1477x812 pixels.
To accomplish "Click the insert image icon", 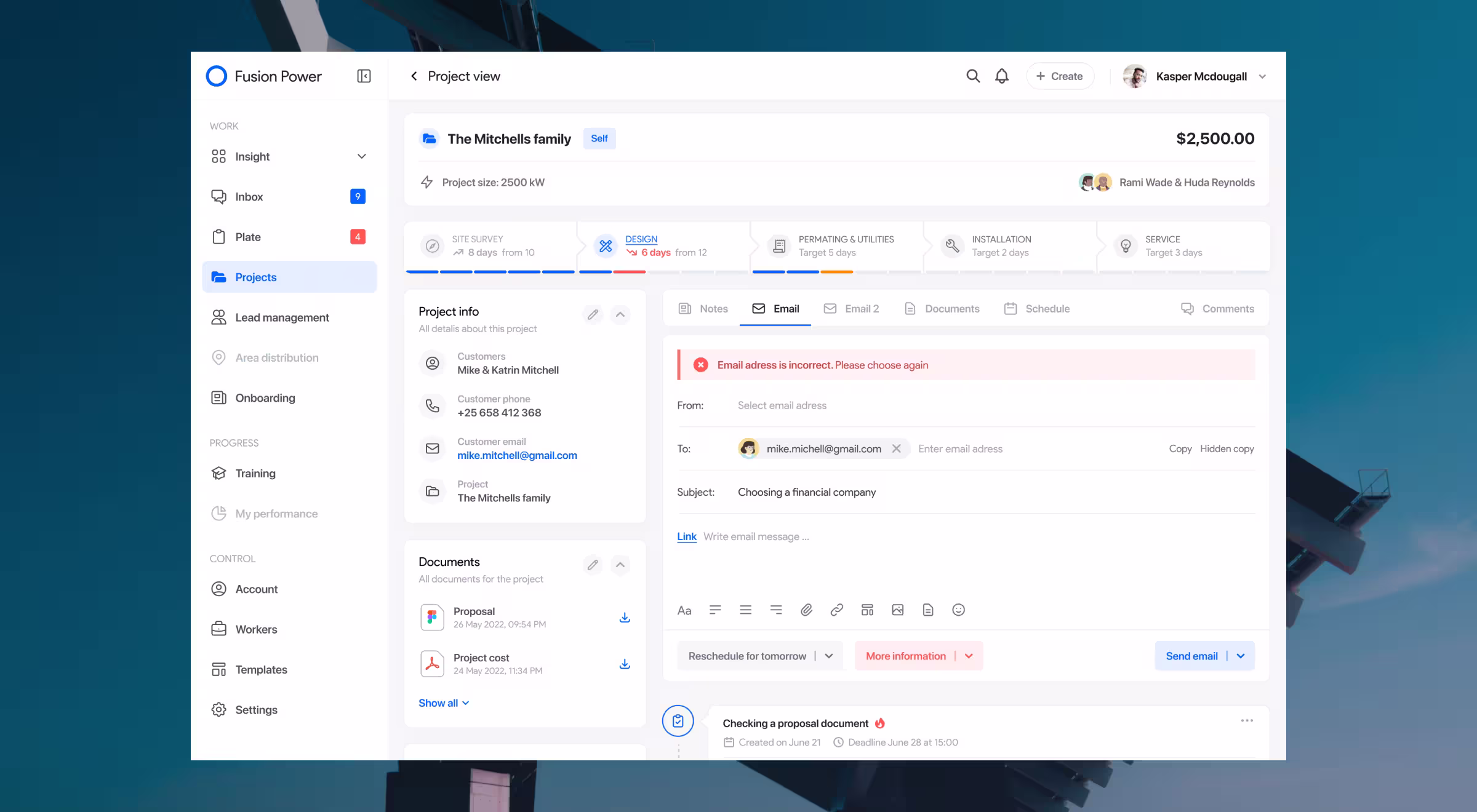I will (897, 610).
